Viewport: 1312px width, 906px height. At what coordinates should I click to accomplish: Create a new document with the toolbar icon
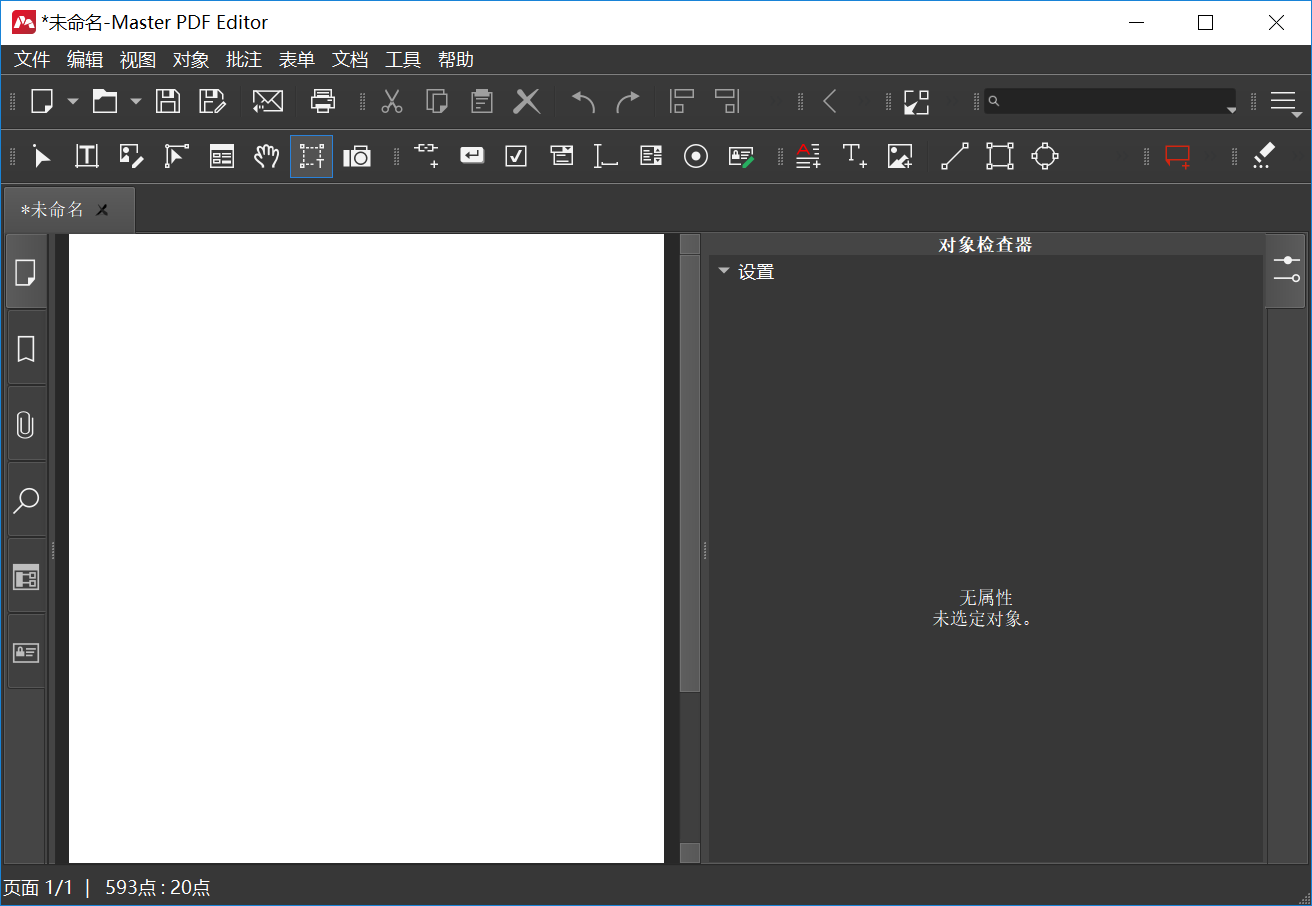(x=41, y=101)
